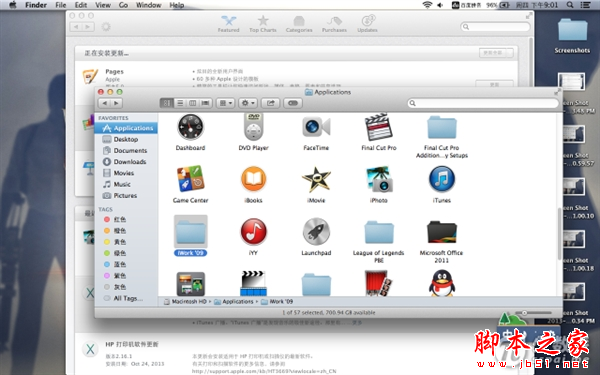
Task: Select Movies in Finder sidebar
Action: [x=126, y=173]
